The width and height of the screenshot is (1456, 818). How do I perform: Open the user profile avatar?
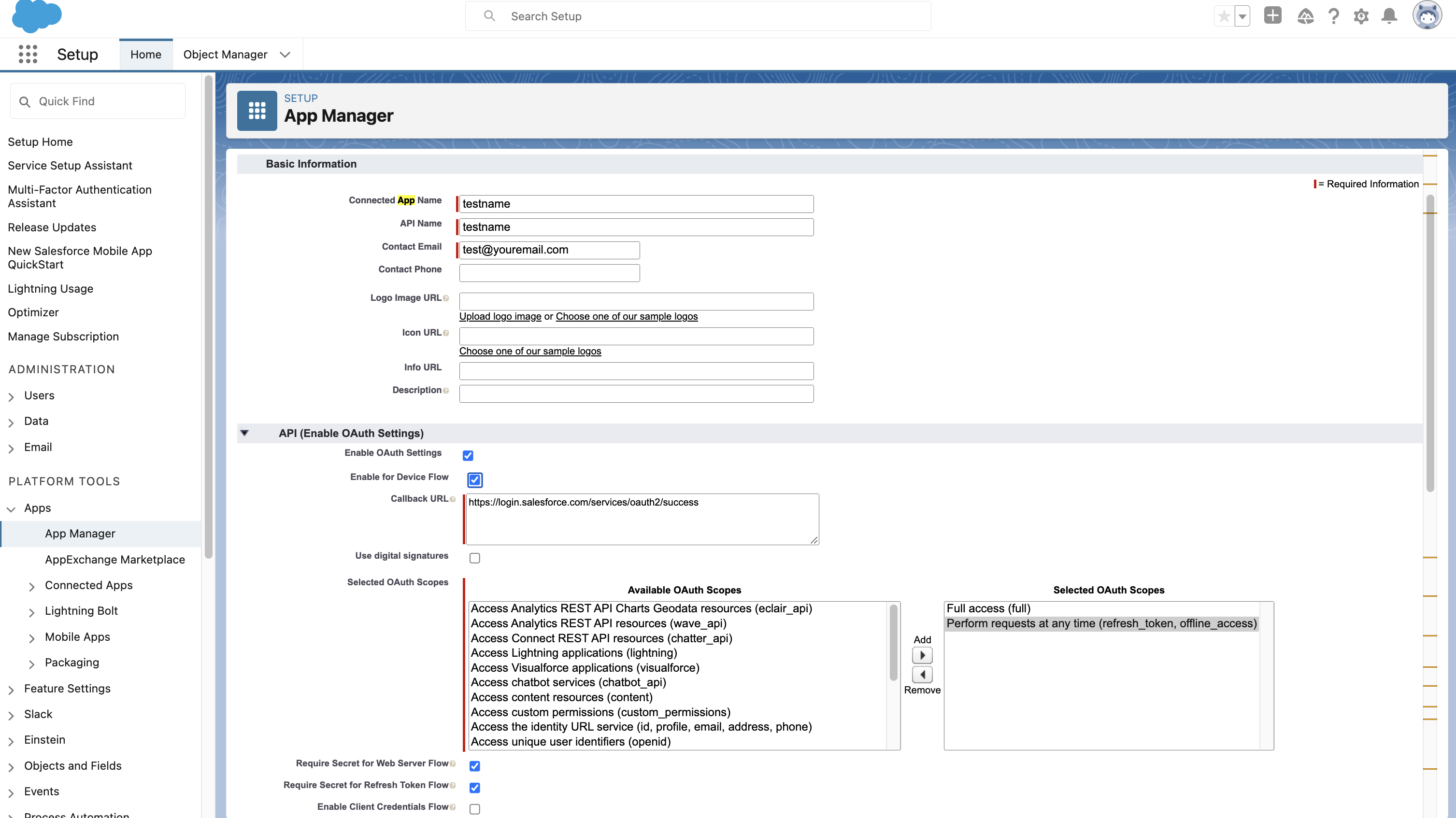click(x=1427, y=15)
